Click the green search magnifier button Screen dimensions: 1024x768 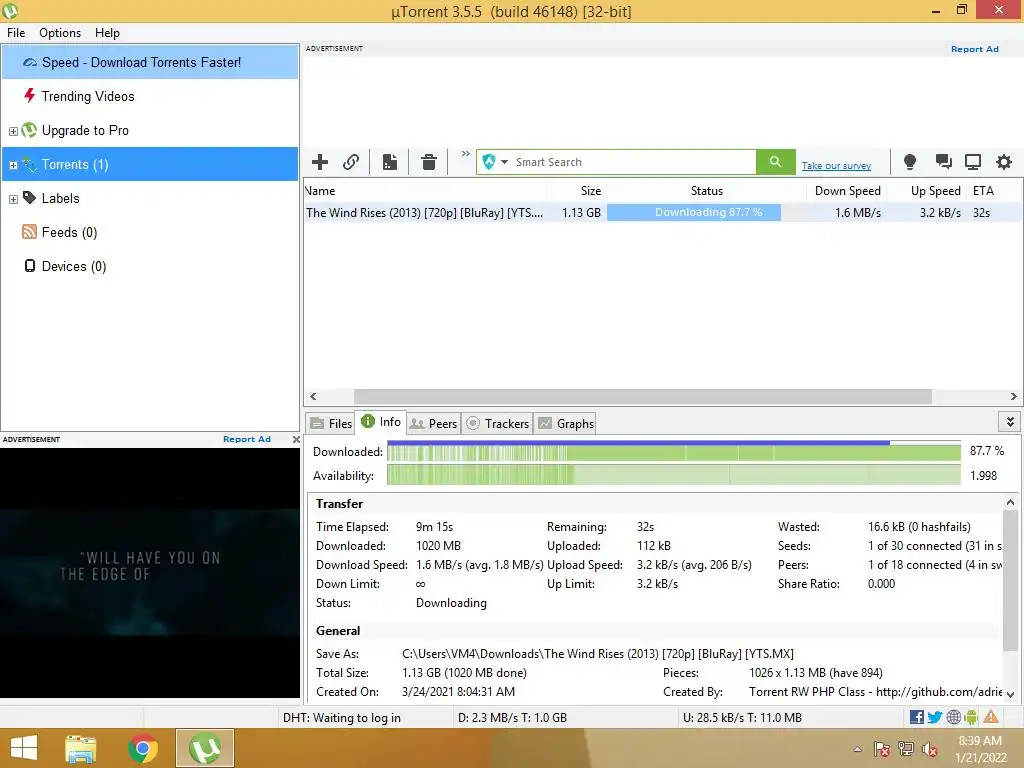[x=775, y=162]
